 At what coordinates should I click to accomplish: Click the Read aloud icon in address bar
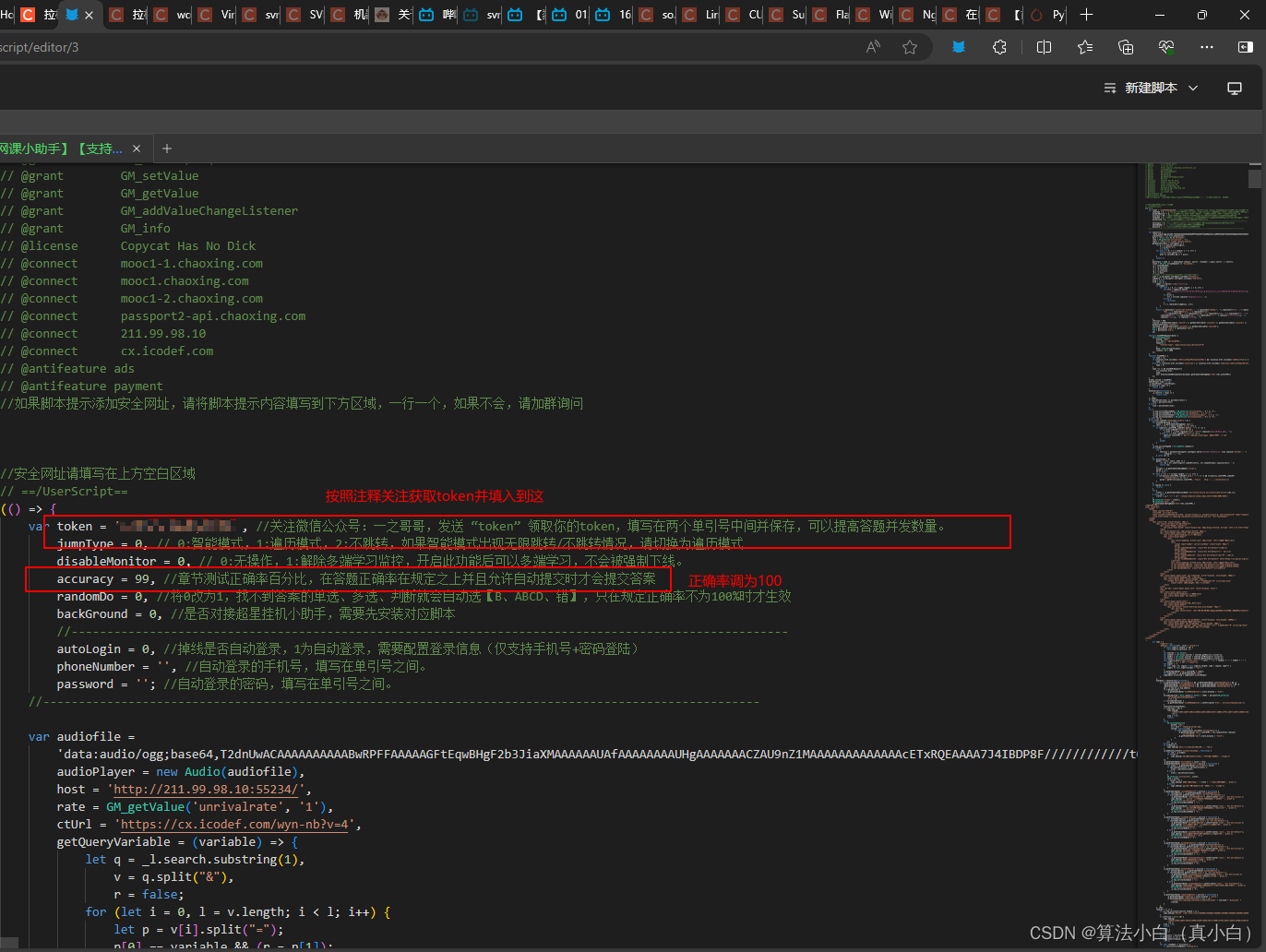click(873, 47)
